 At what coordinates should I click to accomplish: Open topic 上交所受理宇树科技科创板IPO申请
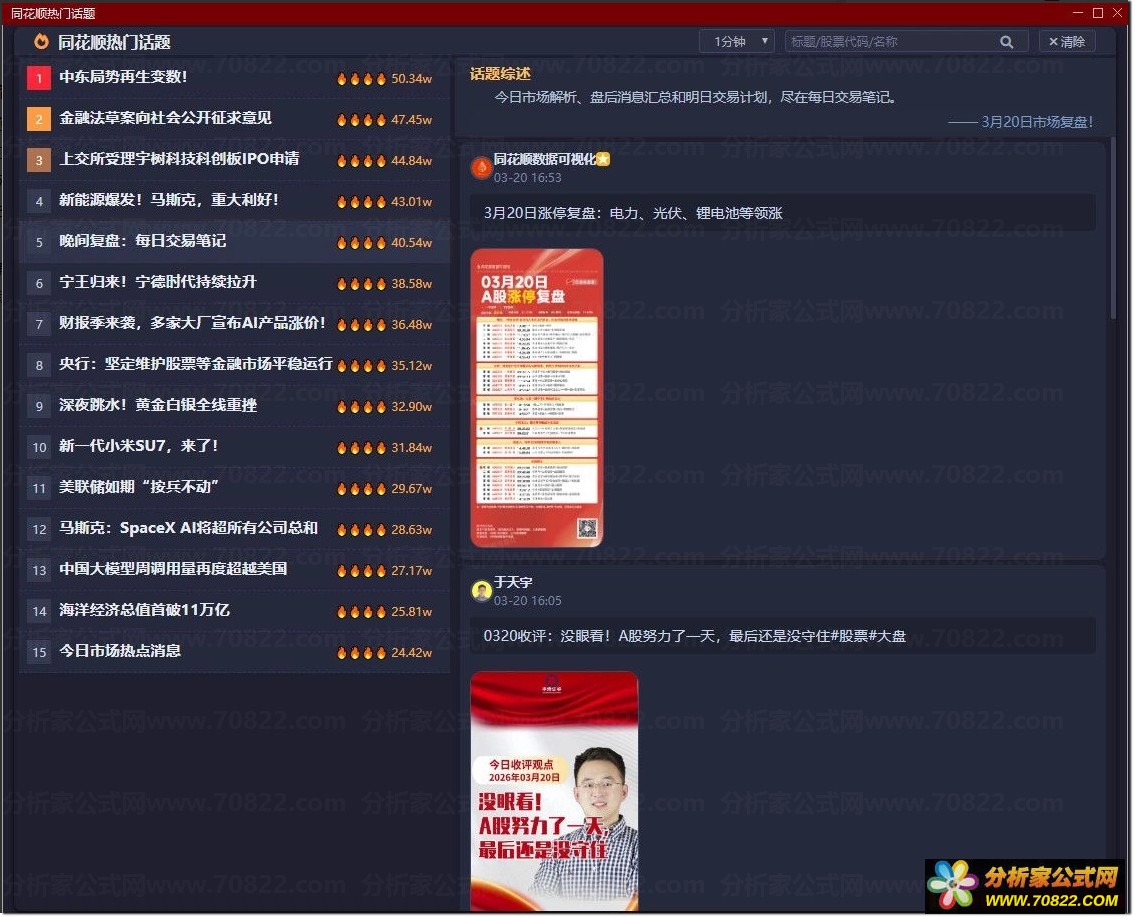point(180,159)
